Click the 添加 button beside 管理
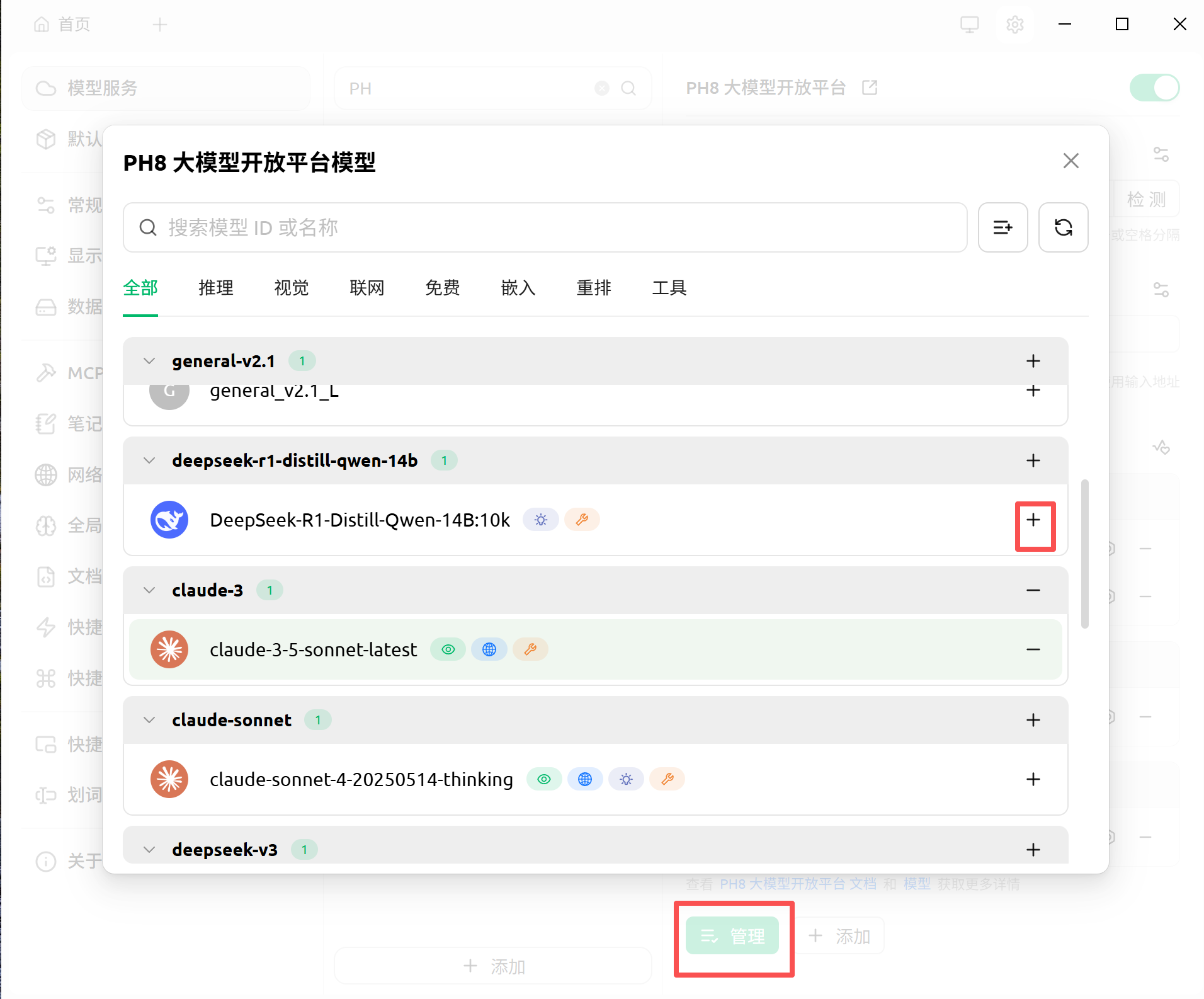This screenshot has height=999, width=1204. (839, 936)
